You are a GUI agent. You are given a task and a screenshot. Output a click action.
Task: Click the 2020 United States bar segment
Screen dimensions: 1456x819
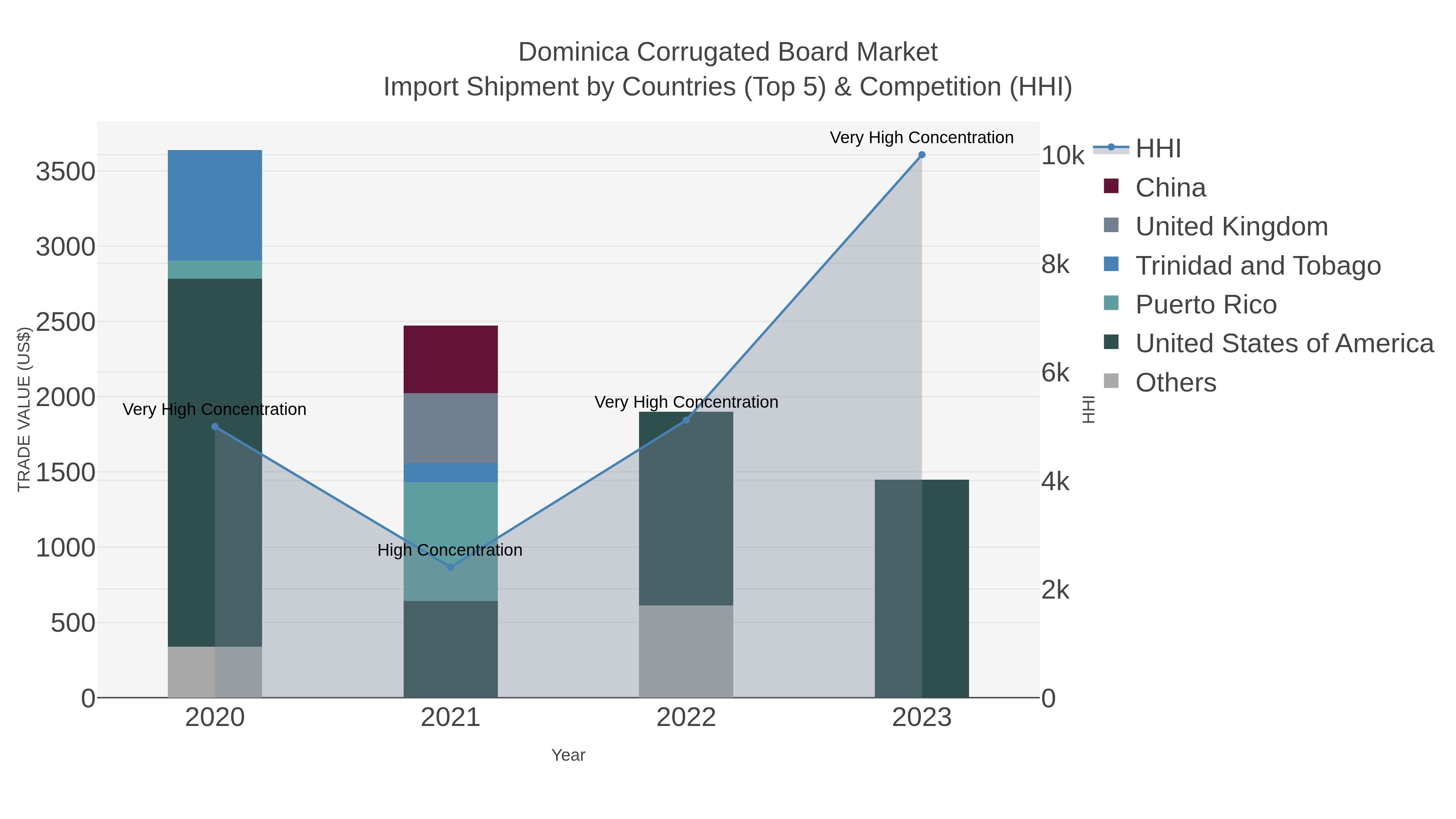tap(215, 462)
